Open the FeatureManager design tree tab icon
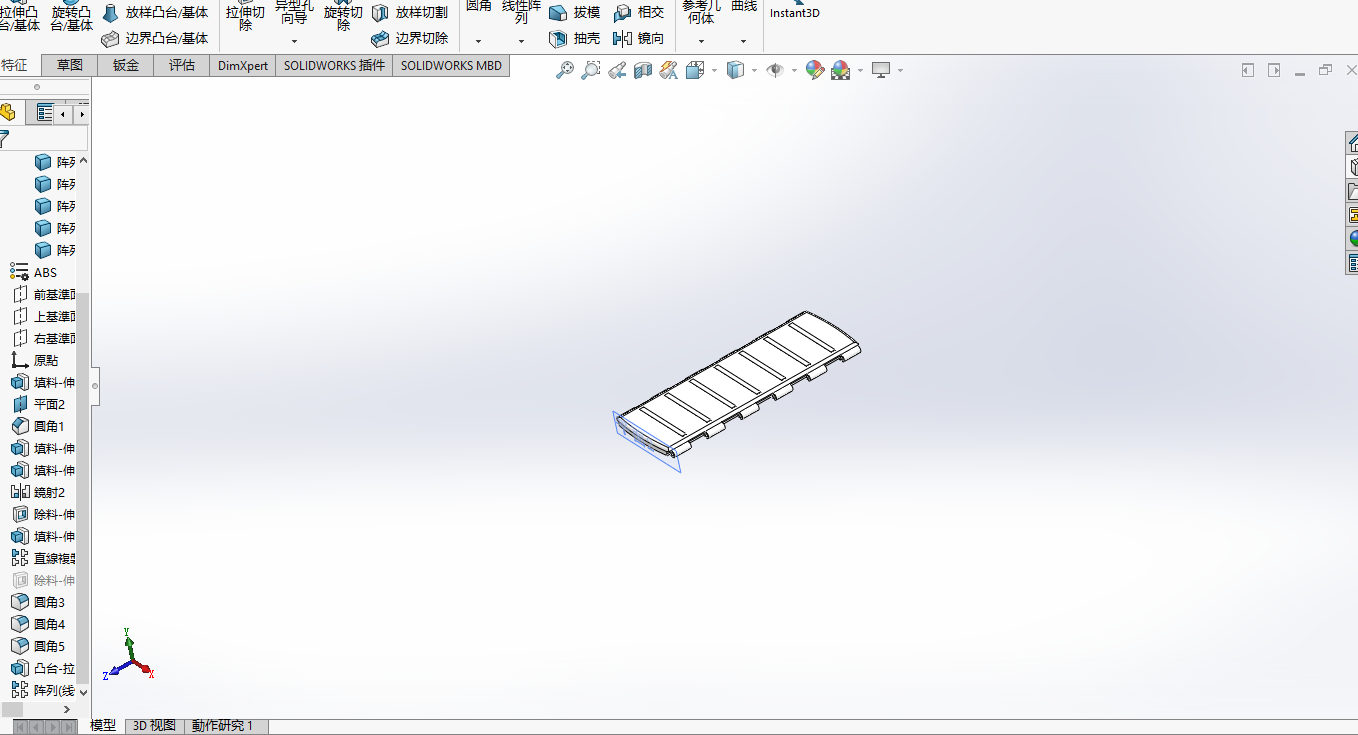This screenshot has height=735, width=1358. tap(7, 113)
